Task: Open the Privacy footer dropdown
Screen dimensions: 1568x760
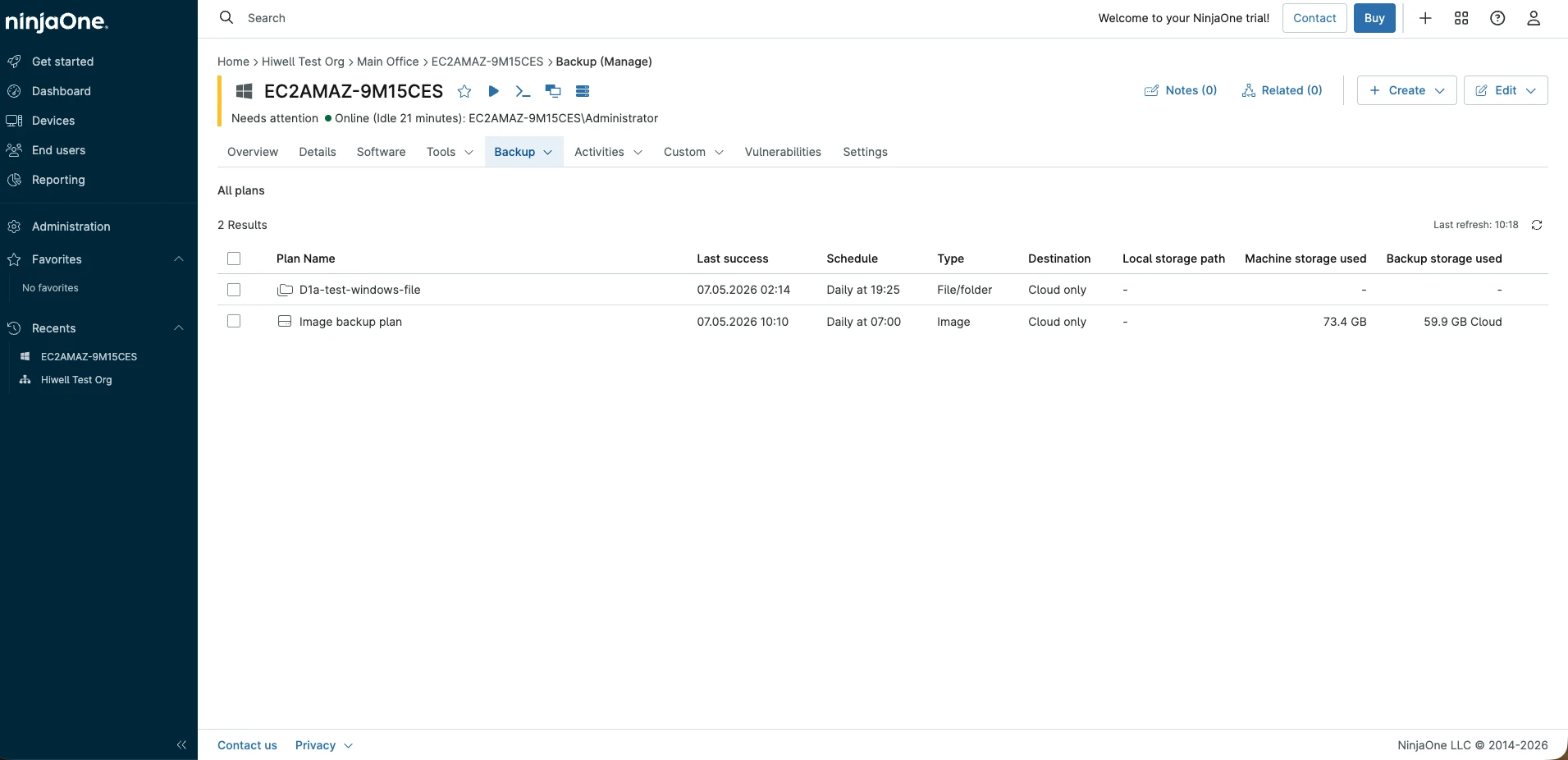Action: tap(324, 745)
